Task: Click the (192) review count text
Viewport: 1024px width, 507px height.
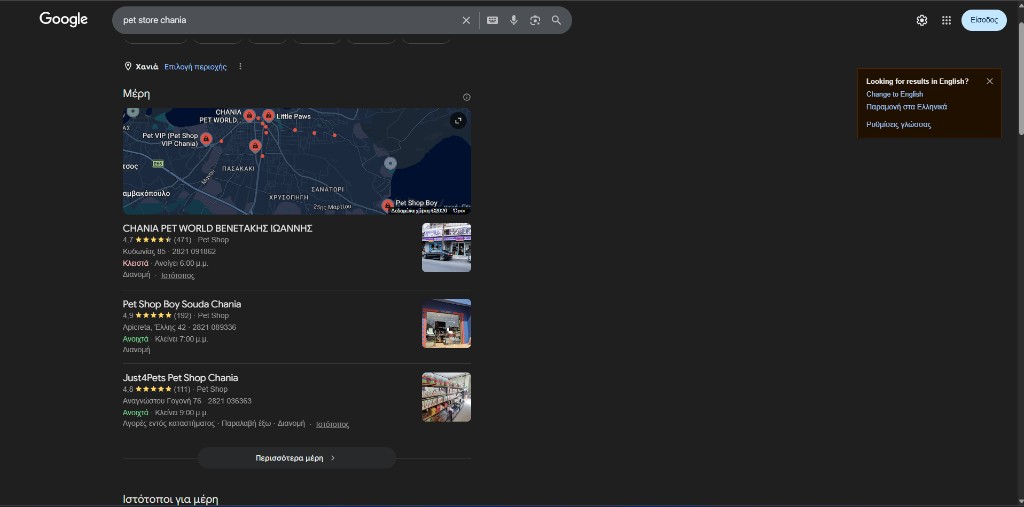Action: pos(182,316)
